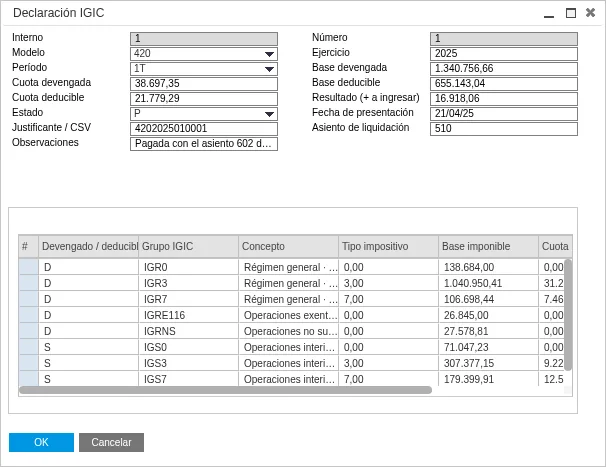Screen dimensions: 606x467
Task: Click base imponible value 26.845,00
Action: (x=489, y=315)
